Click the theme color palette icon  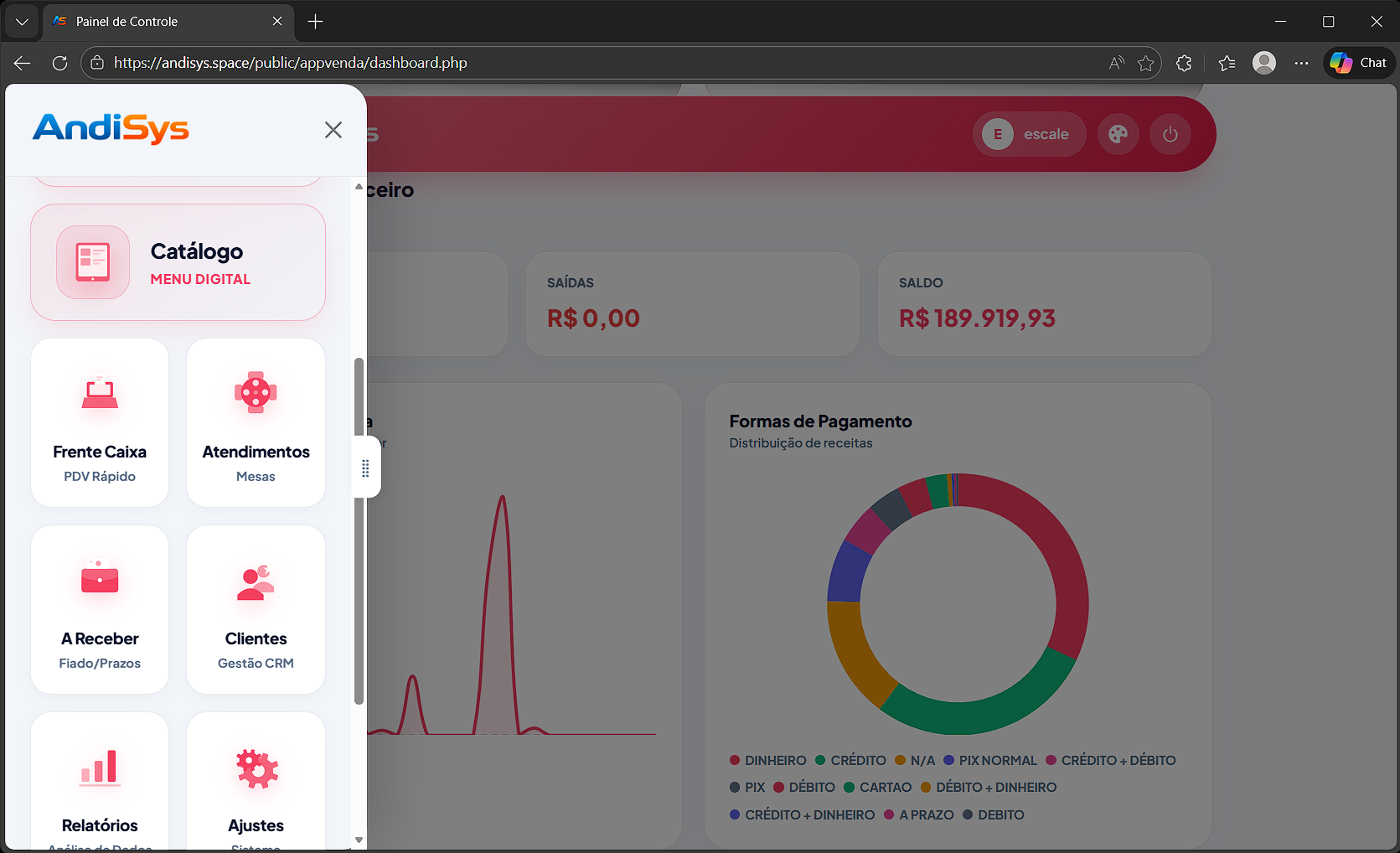point(1118,134)
